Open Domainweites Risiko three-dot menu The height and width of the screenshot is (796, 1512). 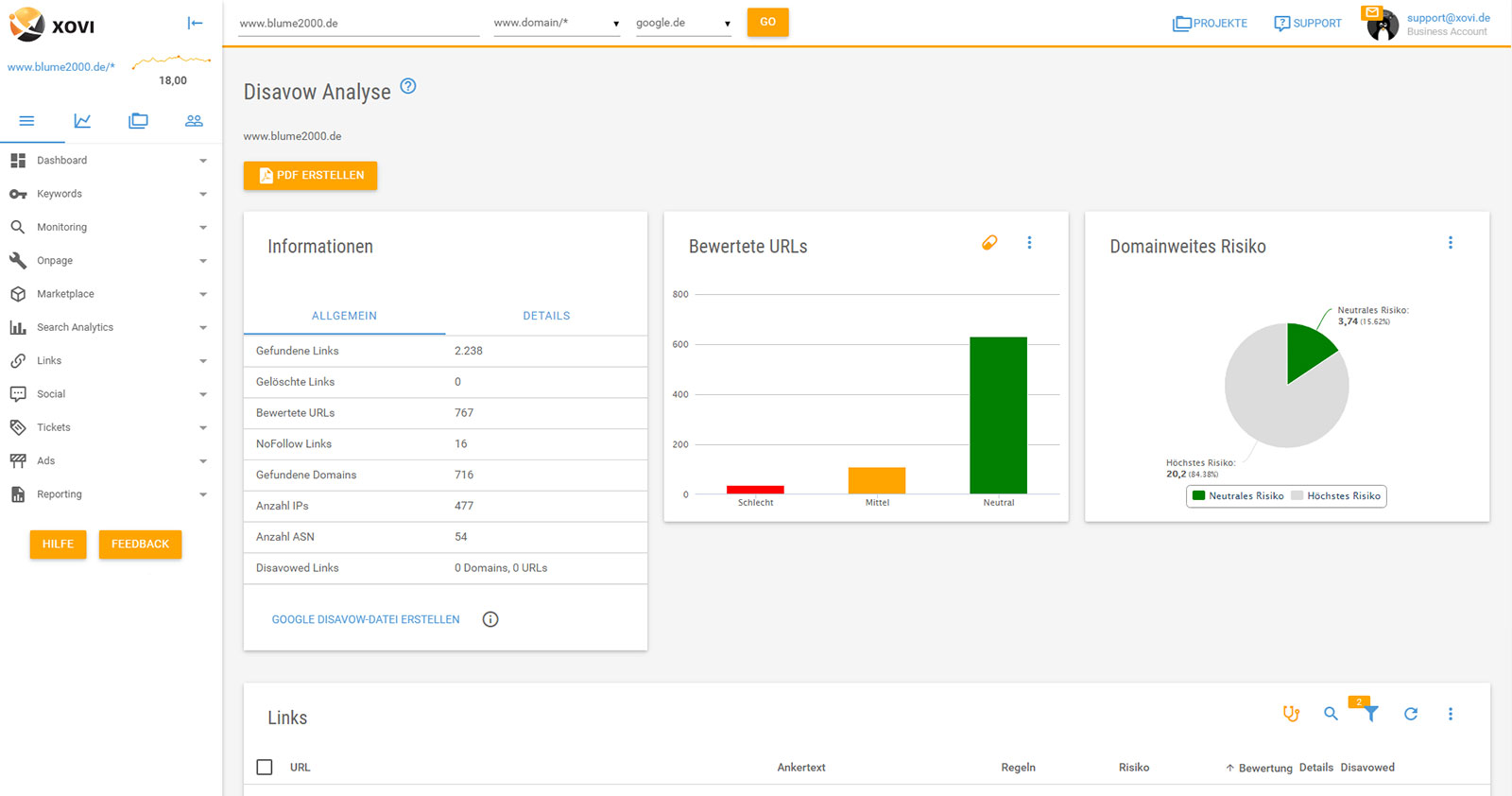(x=1451, y=243)
